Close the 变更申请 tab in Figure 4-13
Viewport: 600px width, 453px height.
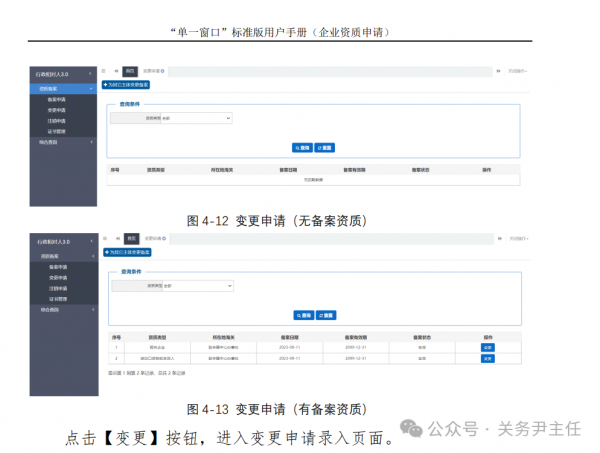coord(165,239)
